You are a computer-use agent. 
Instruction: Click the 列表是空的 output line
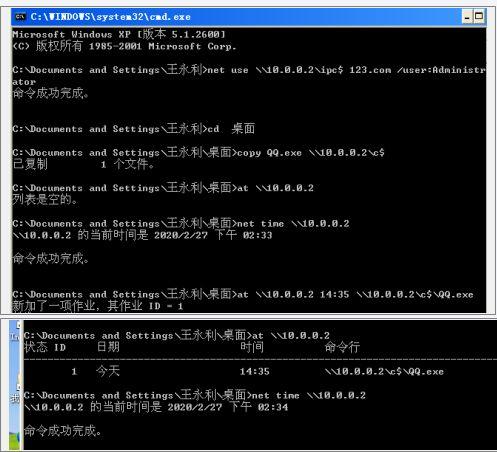coord(45,200)
